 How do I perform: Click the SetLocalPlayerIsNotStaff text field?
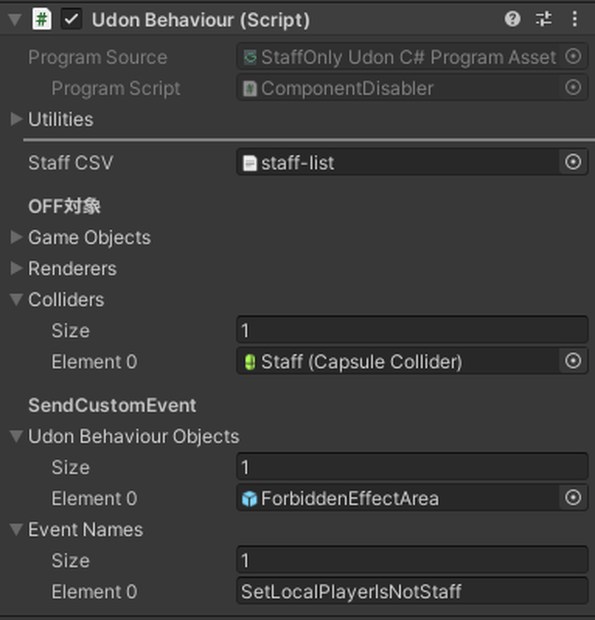412,591
